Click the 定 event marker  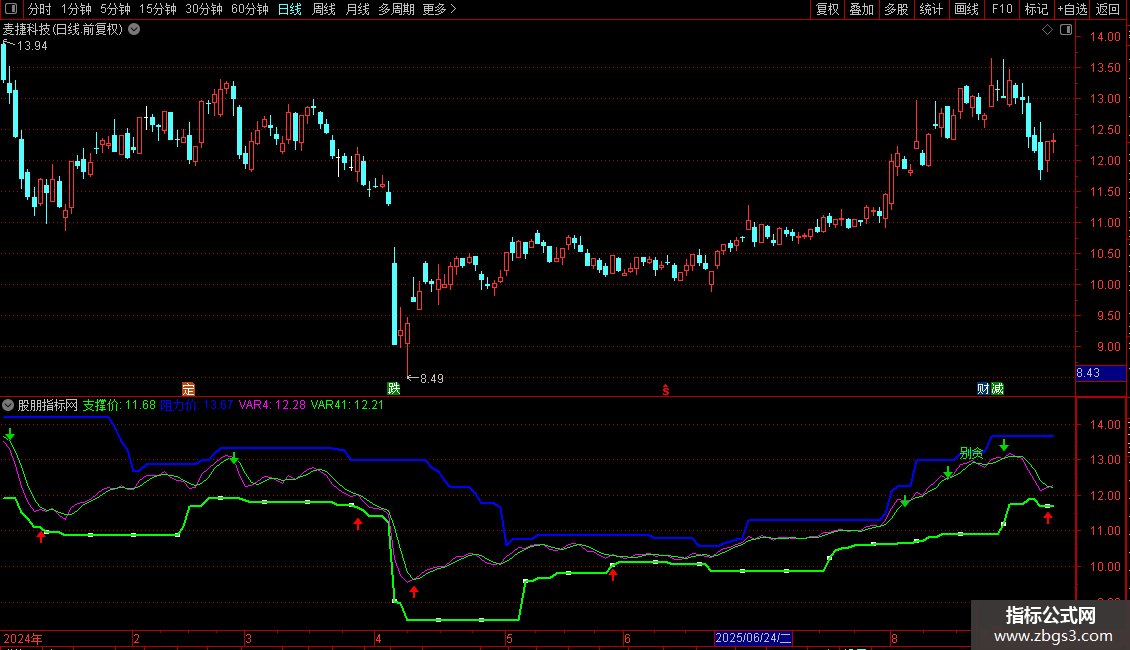[188, 389]
